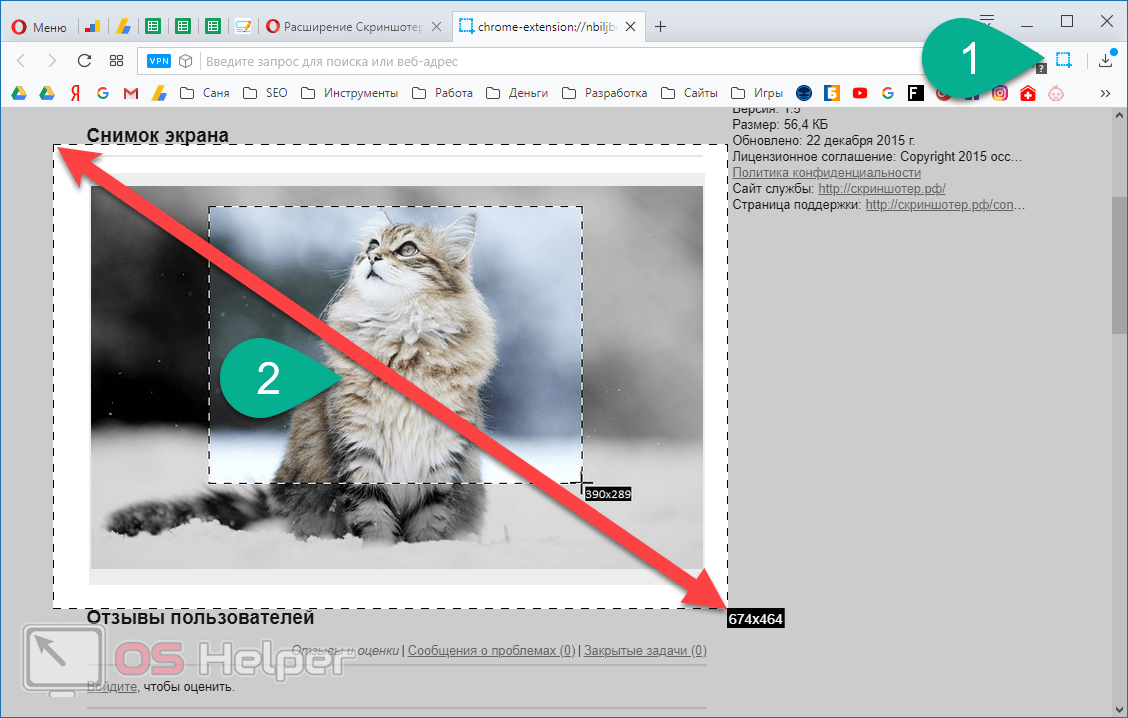Image resolution: width=1128 pixels, height=718 pixels.
Task: Open the downloads panel
Action: coord(1106,60)
